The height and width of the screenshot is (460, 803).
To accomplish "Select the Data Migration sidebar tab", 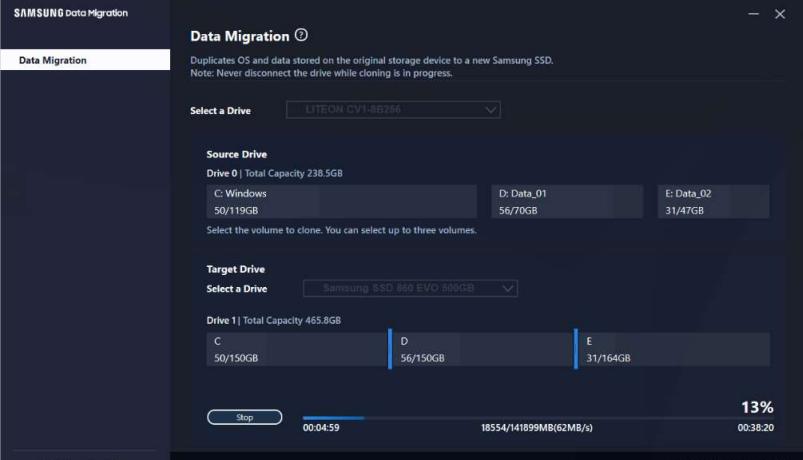I will point(85,60).
